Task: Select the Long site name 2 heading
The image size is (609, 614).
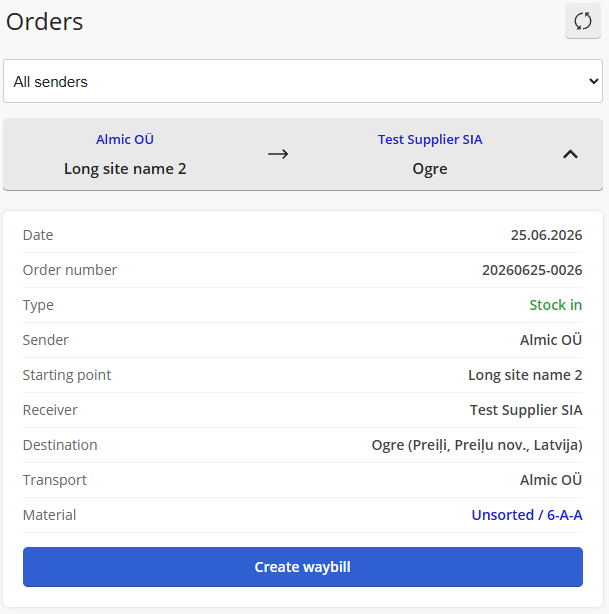Action: point(125,169)
